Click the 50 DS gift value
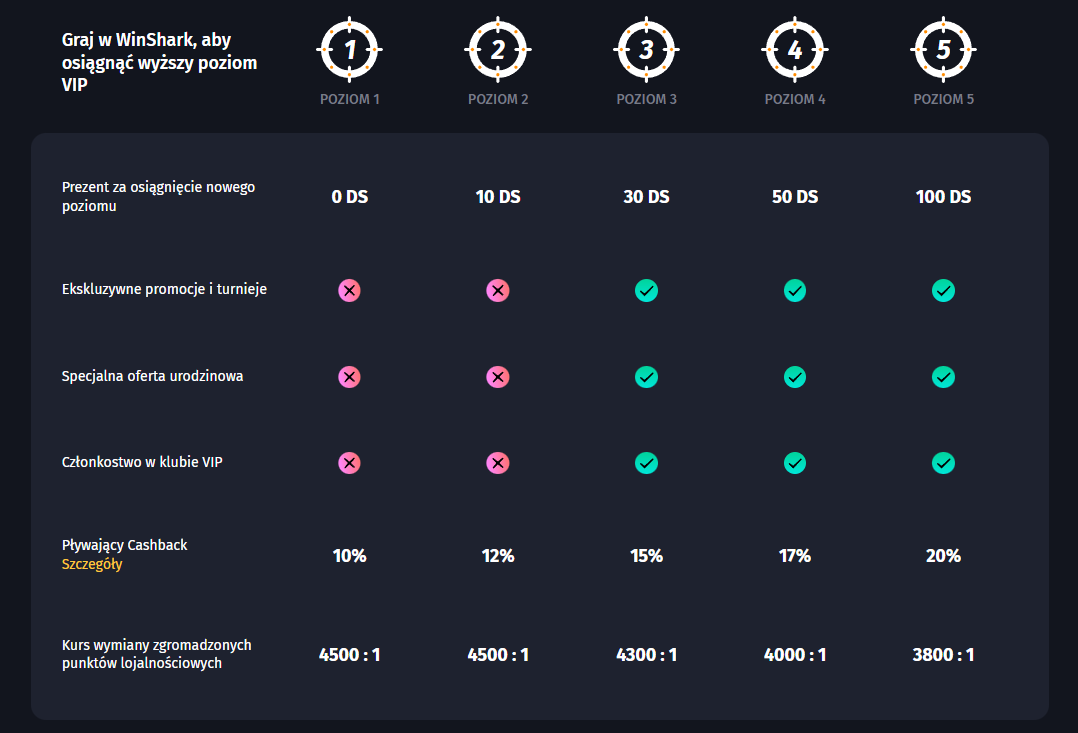Screen dimensions: 1078x733 (795, 197)
